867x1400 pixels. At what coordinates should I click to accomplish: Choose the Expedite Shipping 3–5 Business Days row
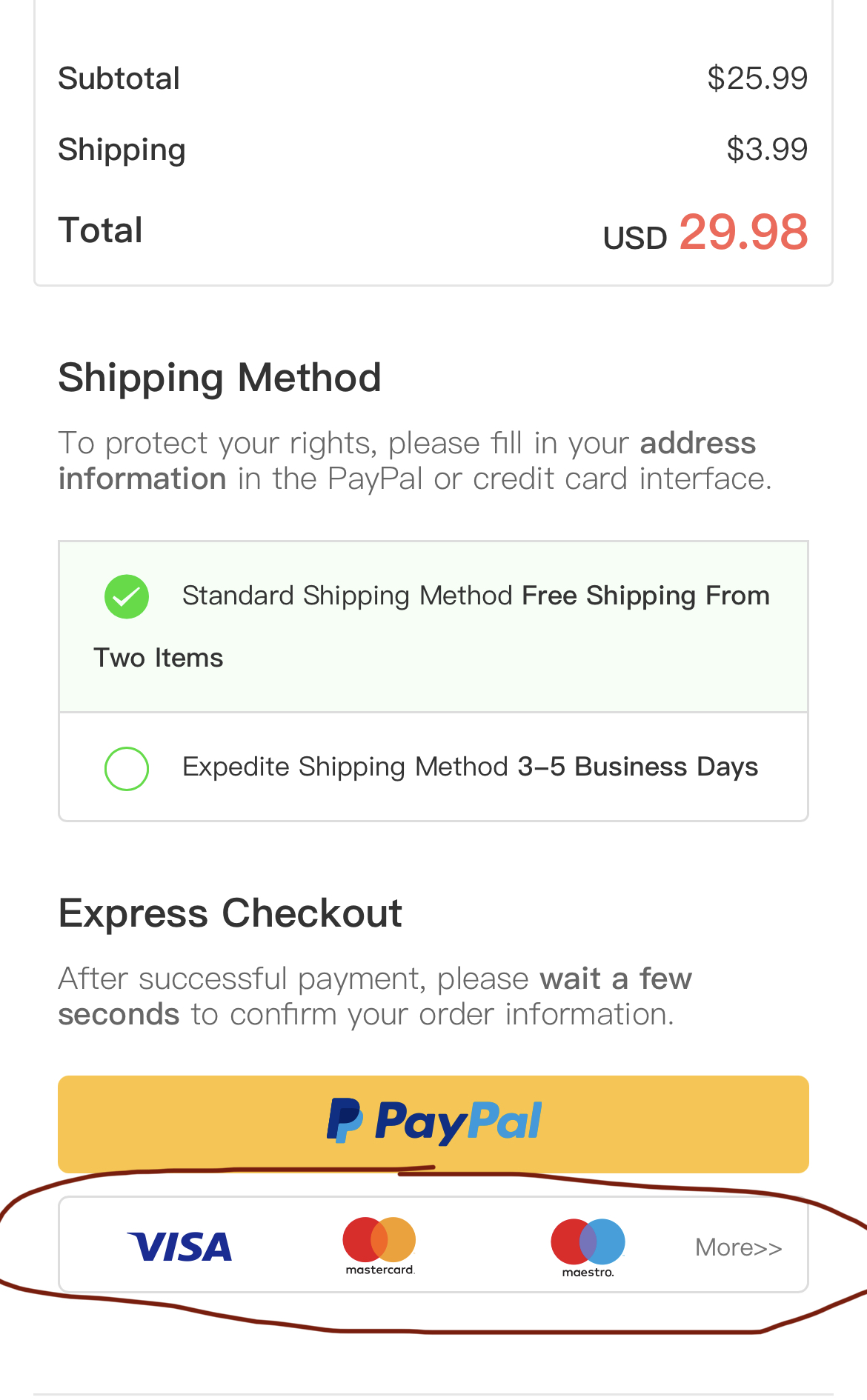click(x=433, y=767)
